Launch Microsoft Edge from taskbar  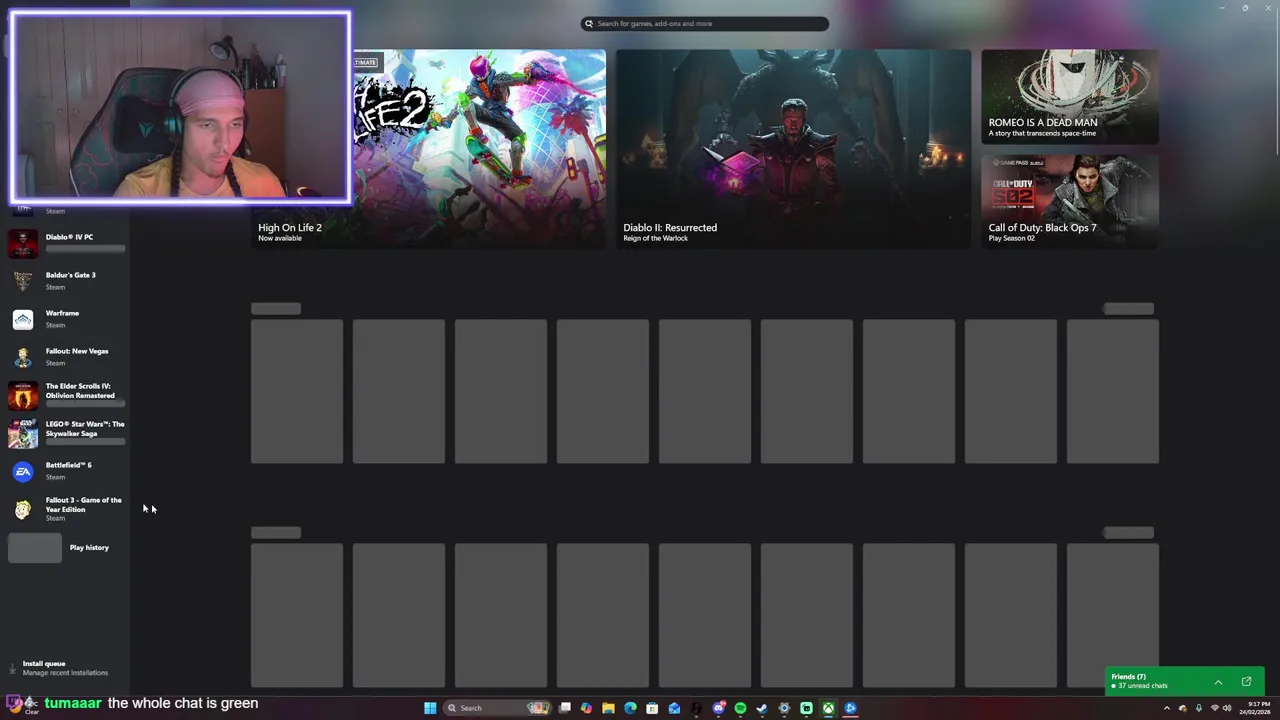pos(630,708)
